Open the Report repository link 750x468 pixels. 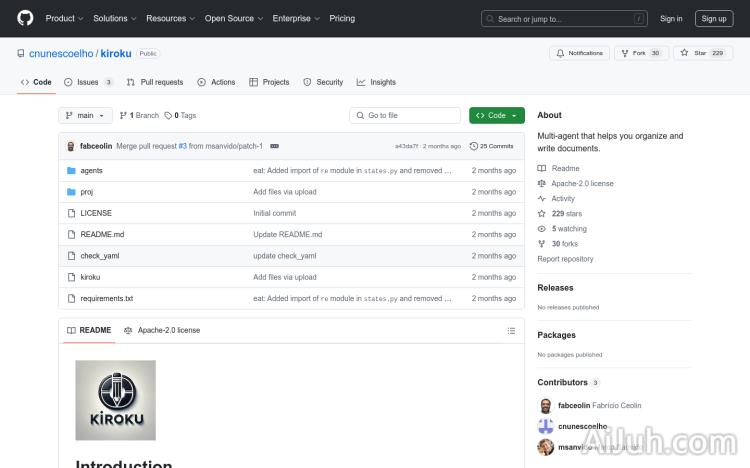[x=565, y=259]
